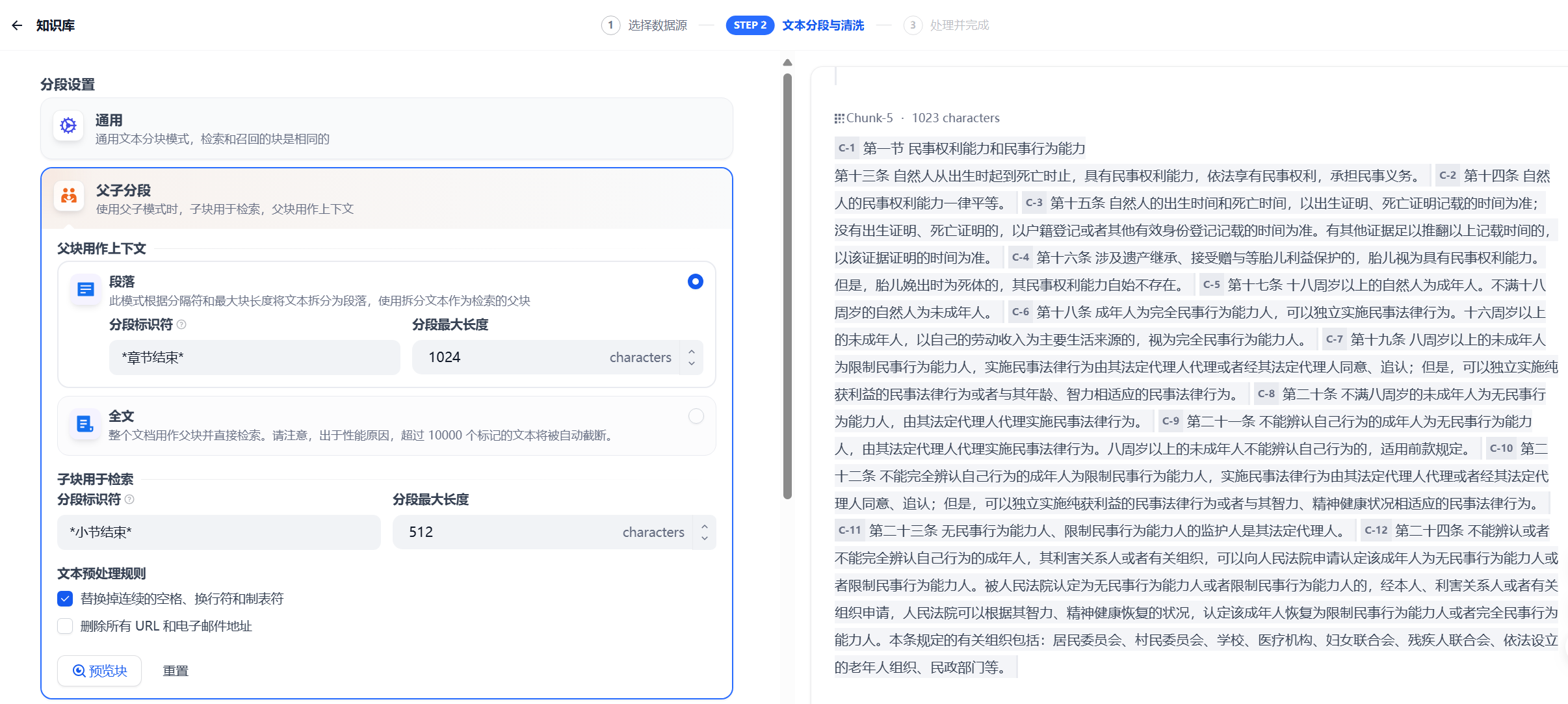Click the 512 max length field
Viewport: 1568px width, 704px height.
[x=543, y=532]
